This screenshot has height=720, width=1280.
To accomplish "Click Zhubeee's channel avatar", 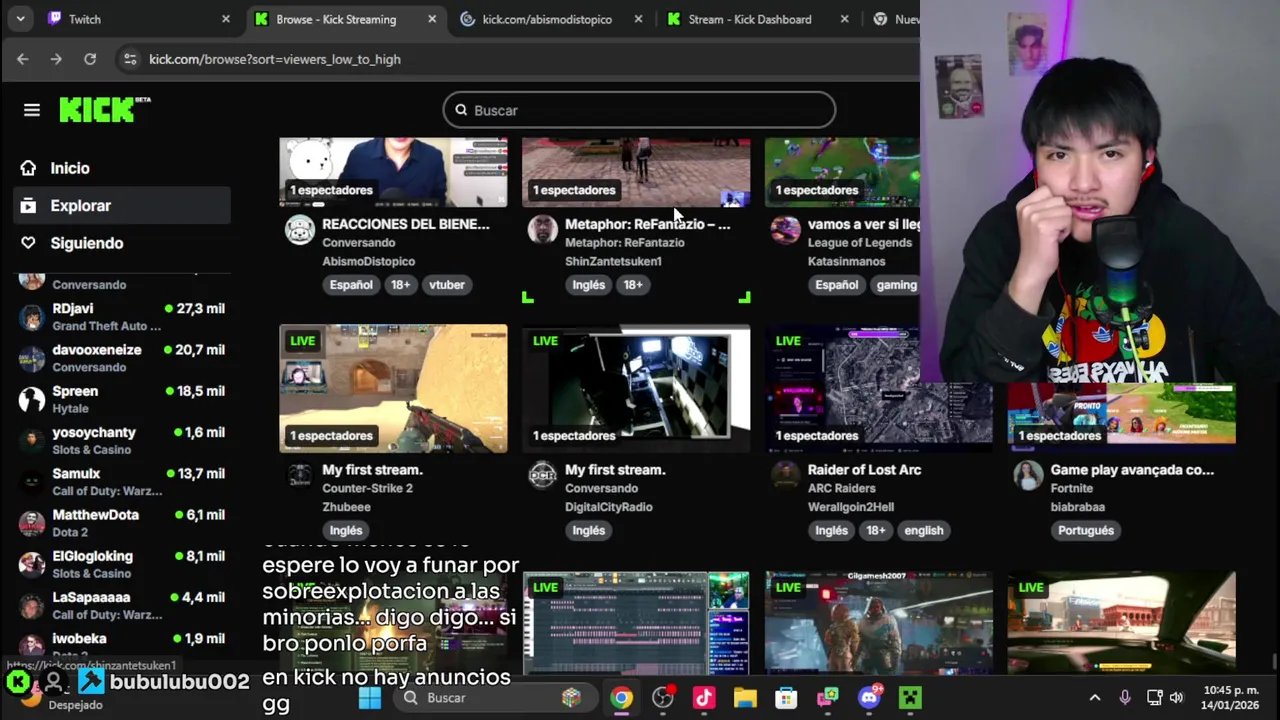I will (300, 475).
